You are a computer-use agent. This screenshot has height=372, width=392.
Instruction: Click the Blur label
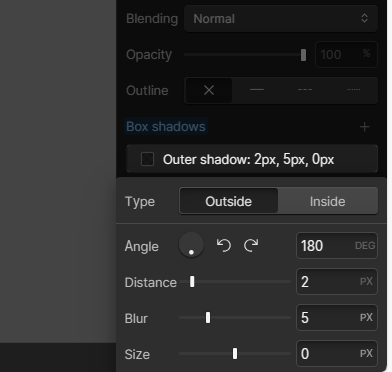[x=136, y=318]
